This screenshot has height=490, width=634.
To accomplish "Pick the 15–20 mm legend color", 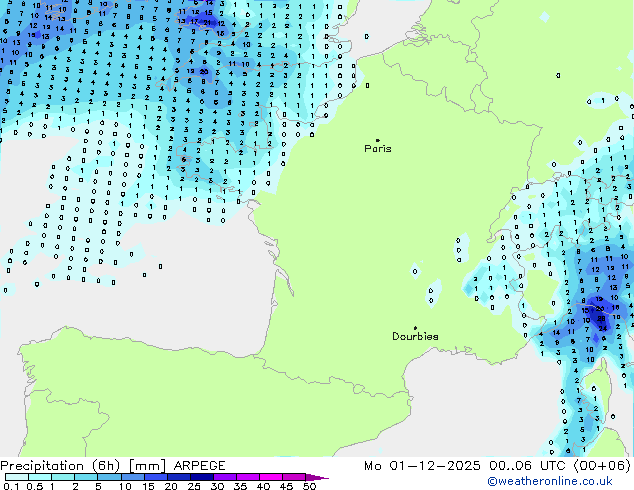I will (x=155, y=477).
